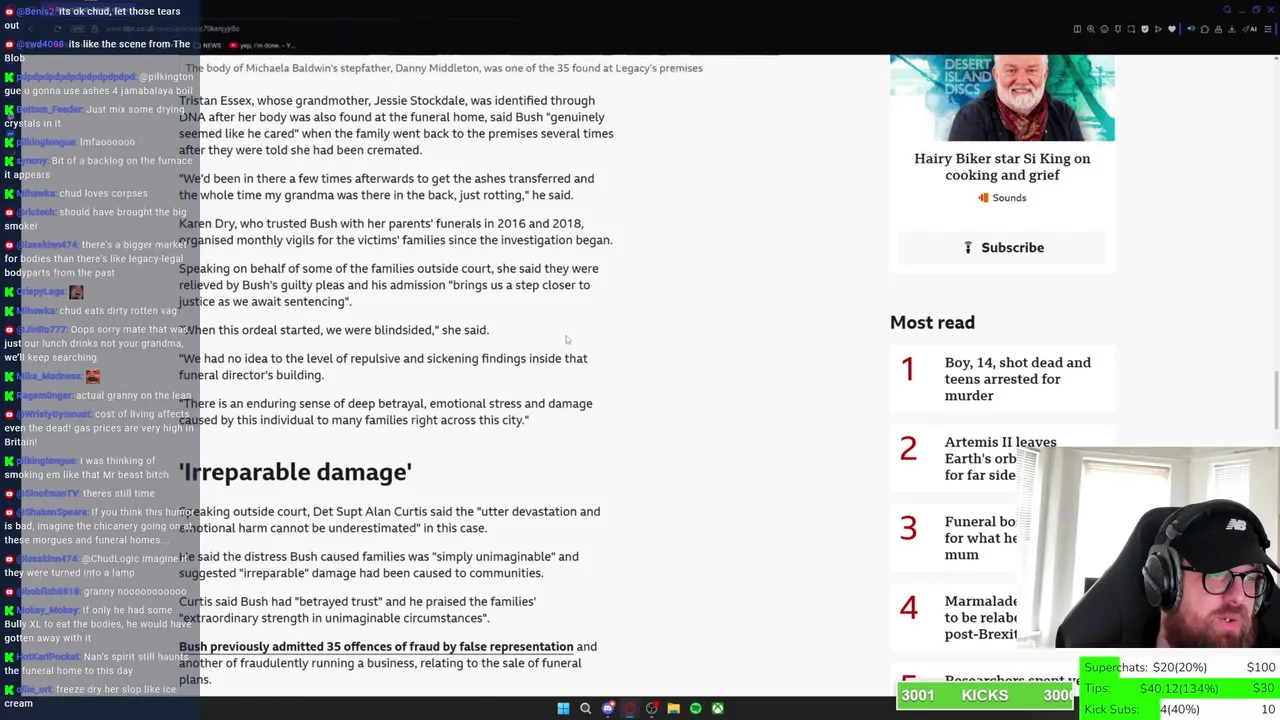Open the Windows Start menu
Screen dimensions: 1280x720
pos(563,708)
